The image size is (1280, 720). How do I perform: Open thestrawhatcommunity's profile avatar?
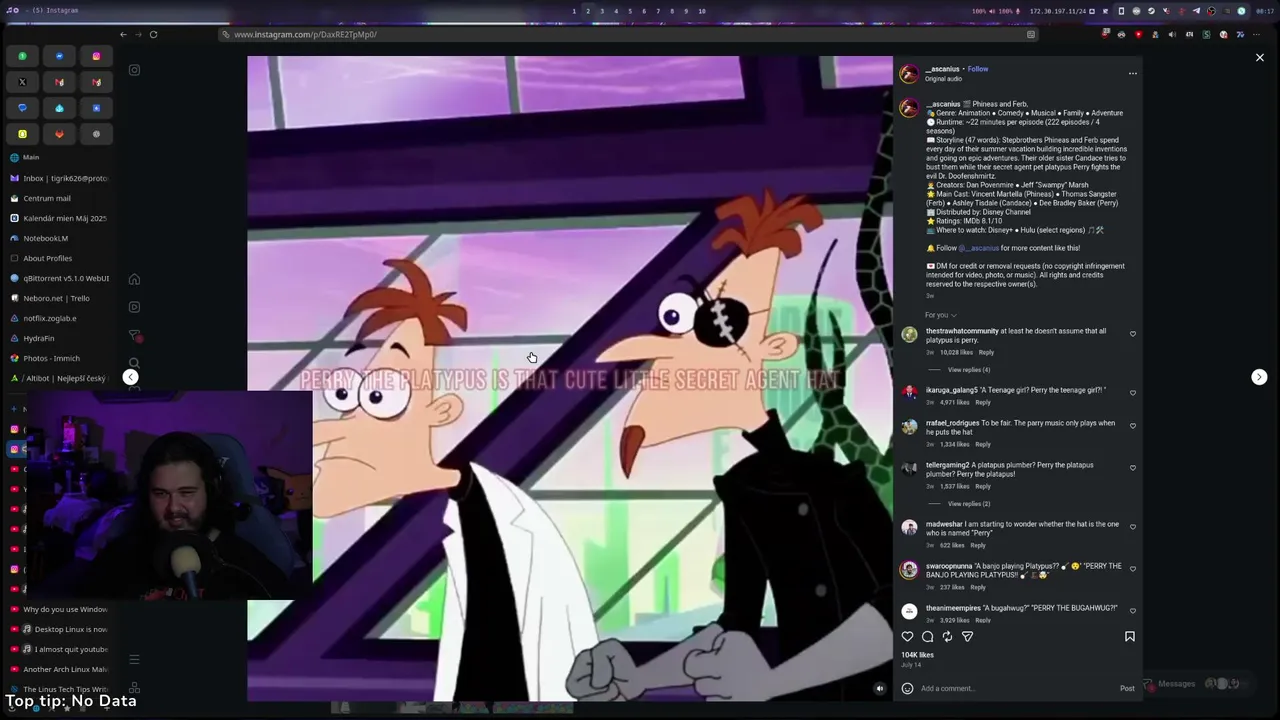(909, 335)
